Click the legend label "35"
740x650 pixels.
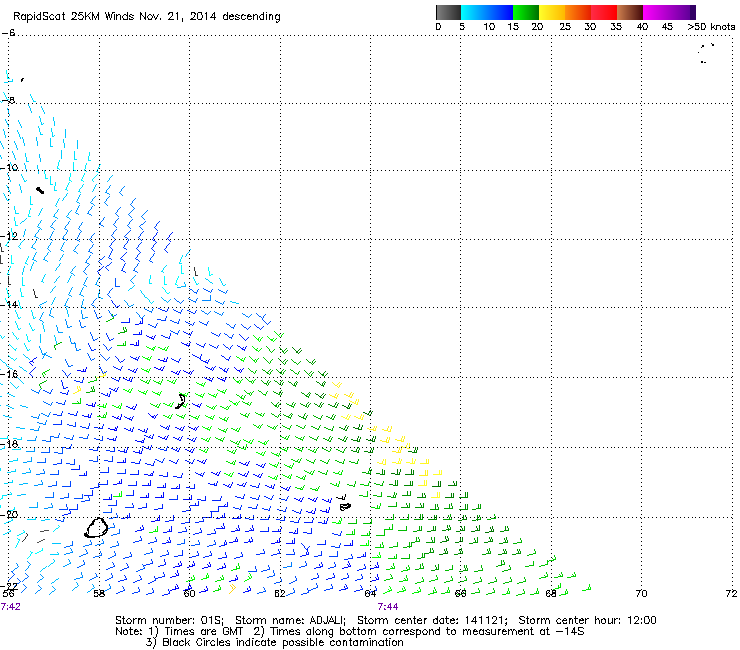click(x=616, y=27)
